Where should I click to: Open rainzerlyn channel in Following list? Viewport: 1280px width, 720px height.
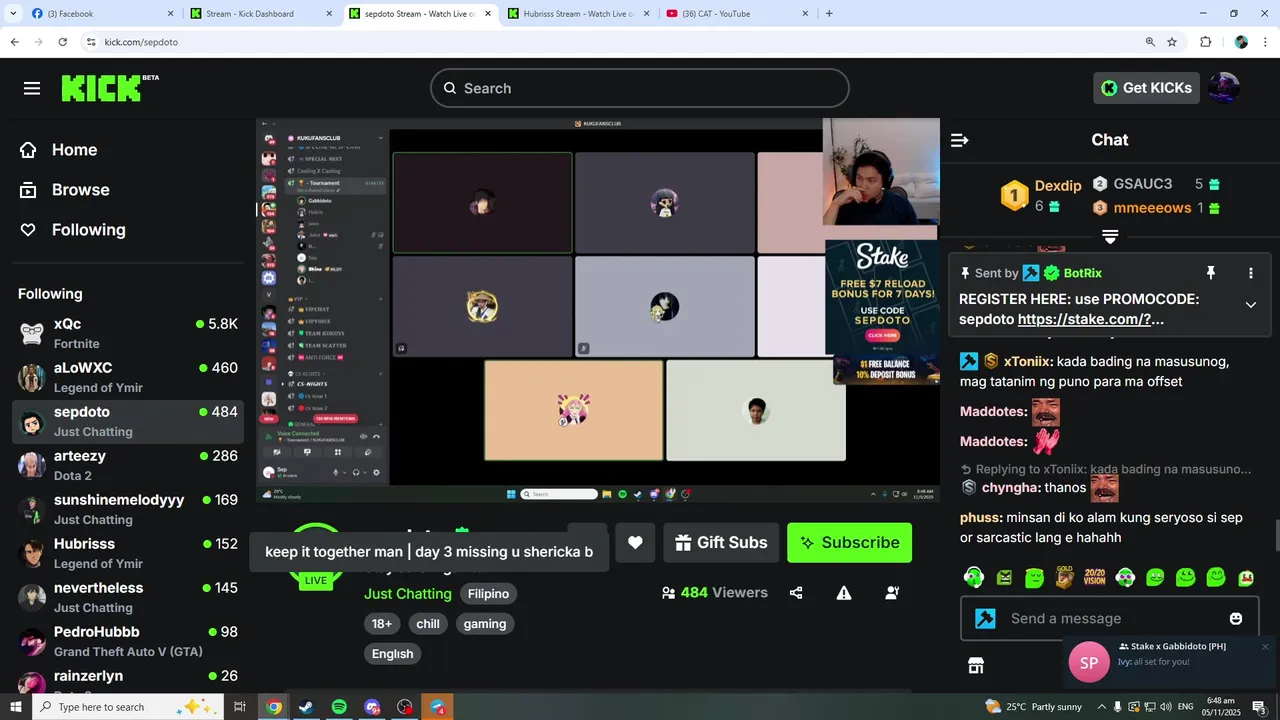point(128,680)
